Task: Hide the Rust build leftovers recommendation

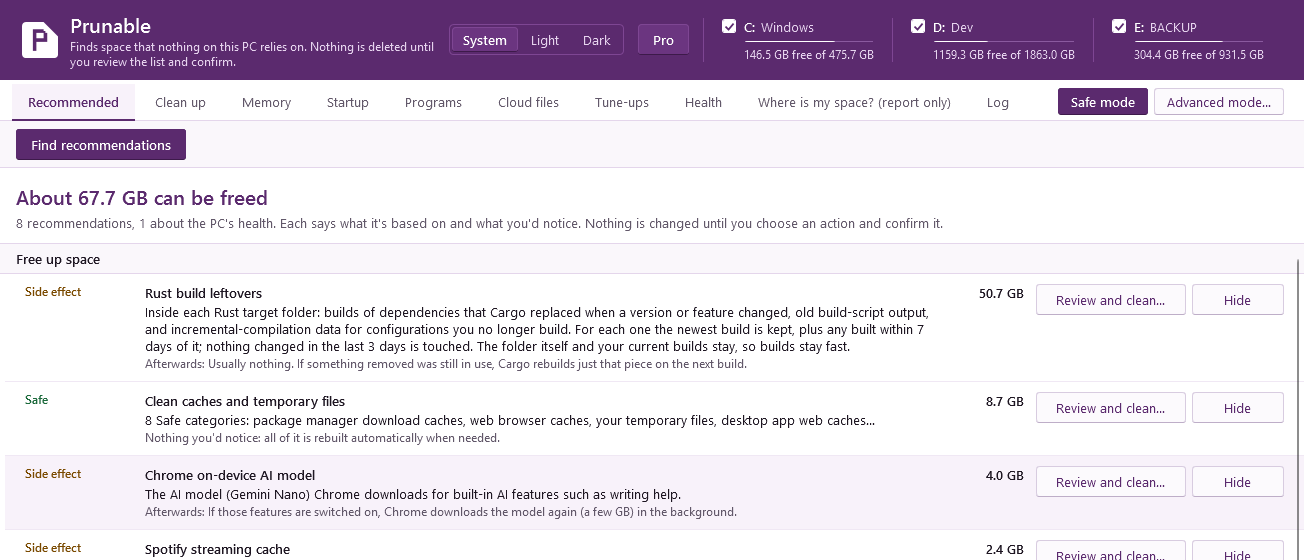Action: (1237, 300)
